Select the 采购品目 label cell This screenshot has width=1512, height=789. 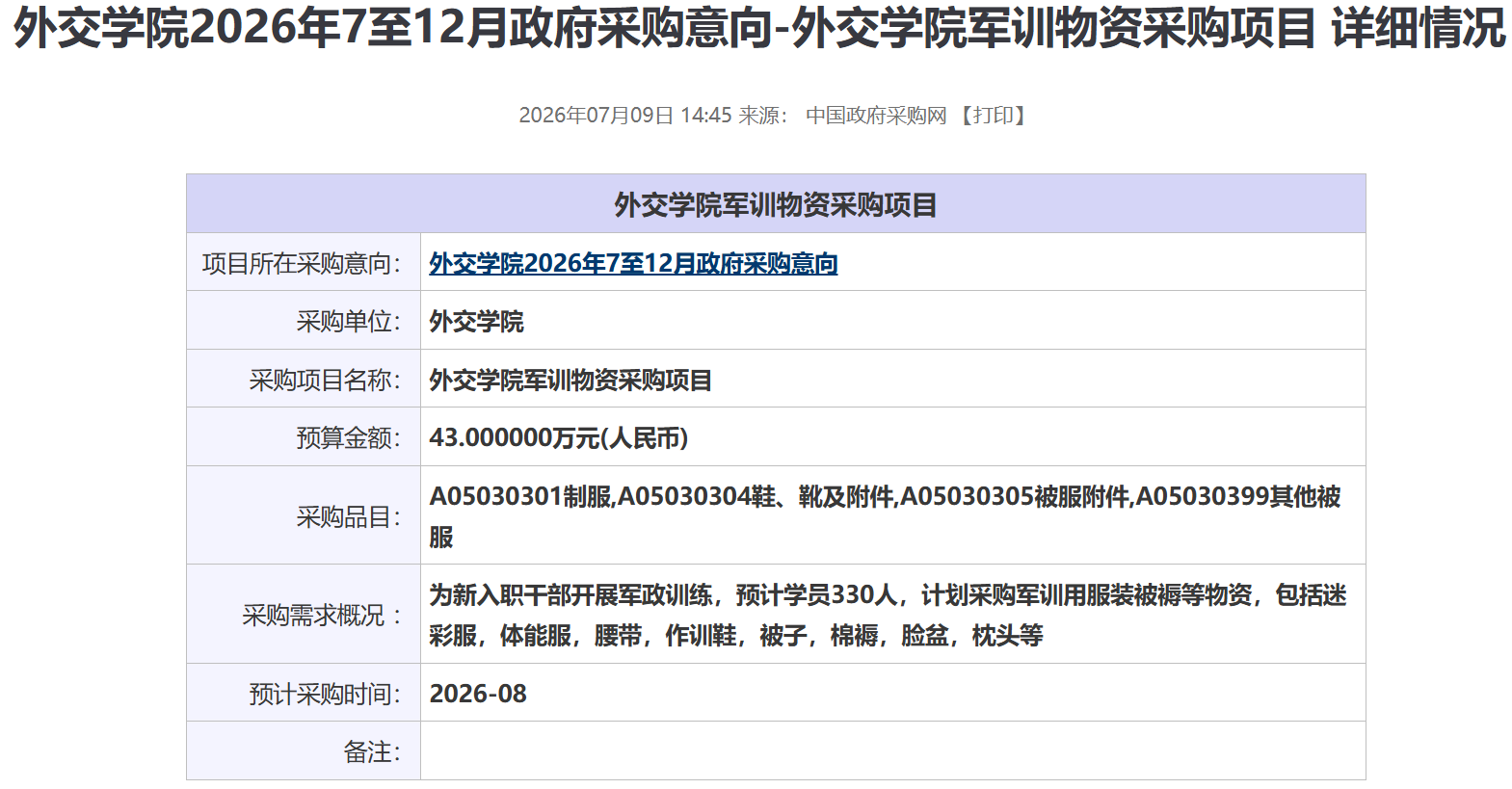click(304, 515)
